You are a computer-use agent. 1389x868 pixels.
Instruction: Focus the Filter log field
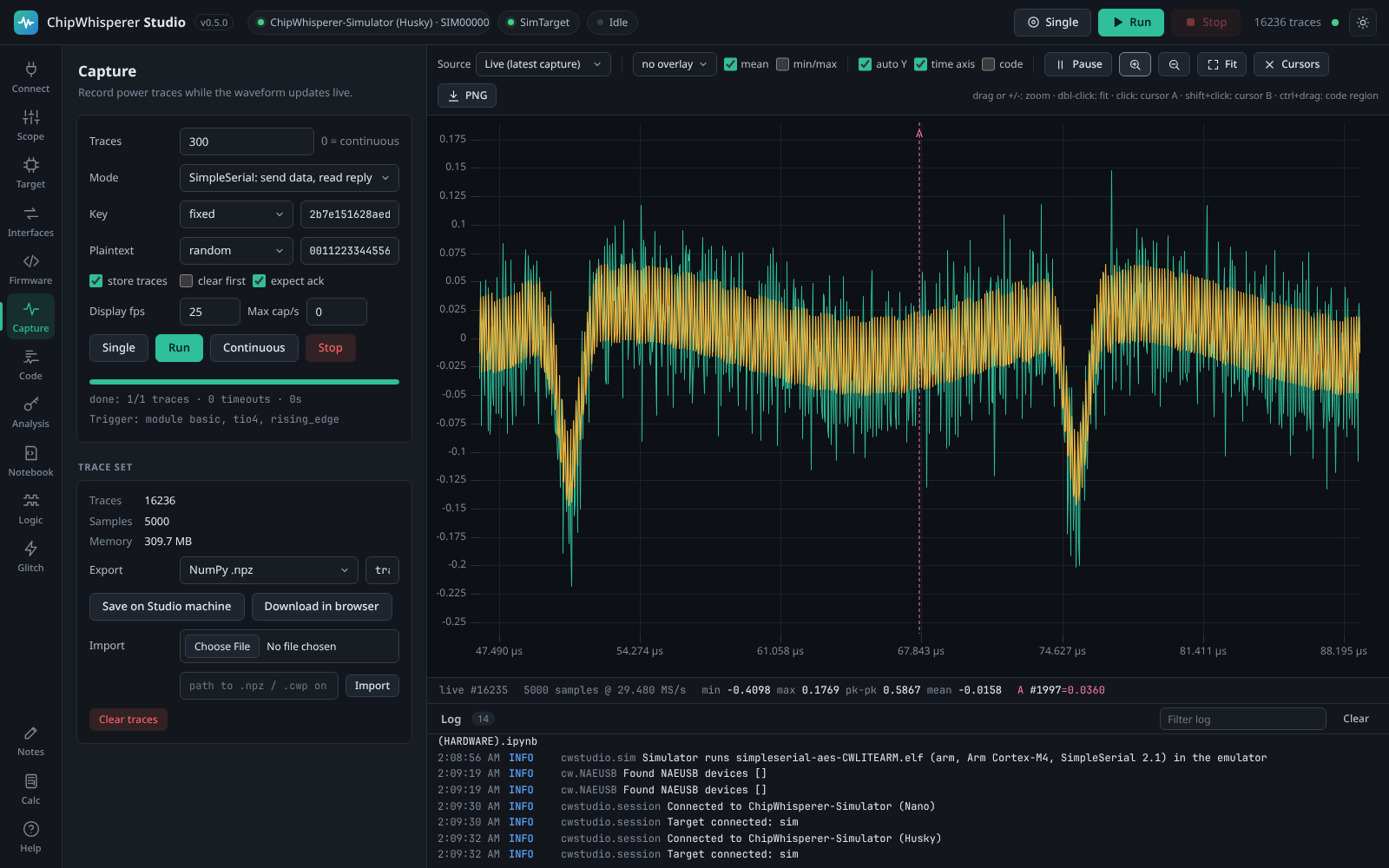pos(1243,719)
